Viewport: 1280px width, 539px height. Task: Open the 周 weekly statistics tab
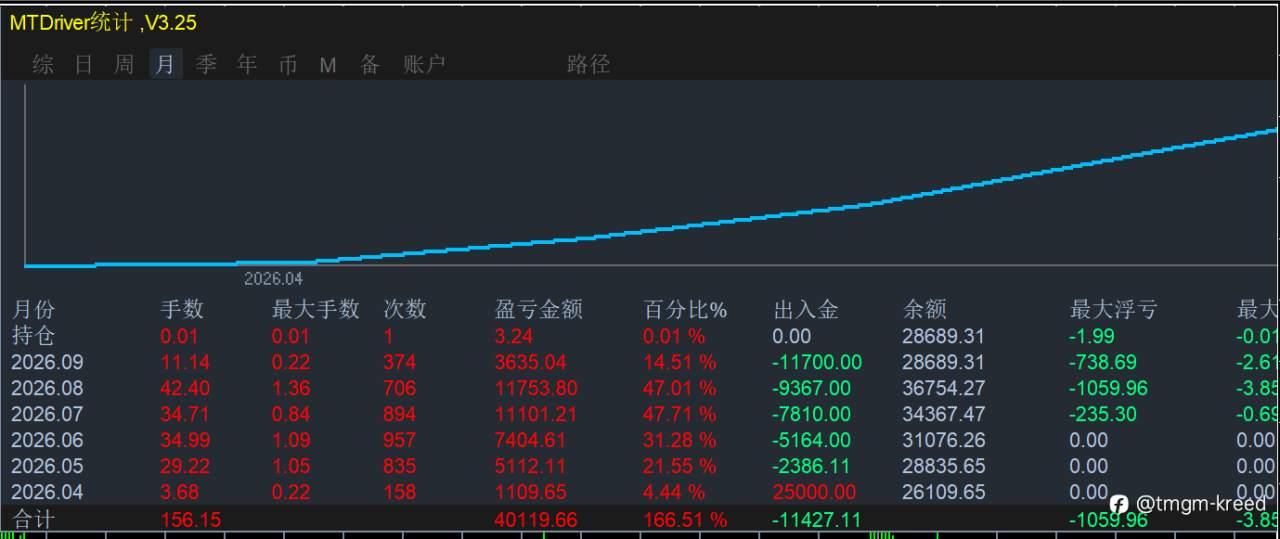click(x=124, y=65)
